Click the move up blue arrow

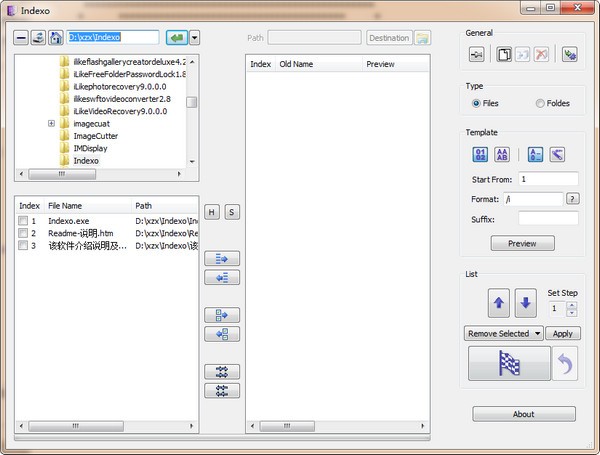point(499,302)
